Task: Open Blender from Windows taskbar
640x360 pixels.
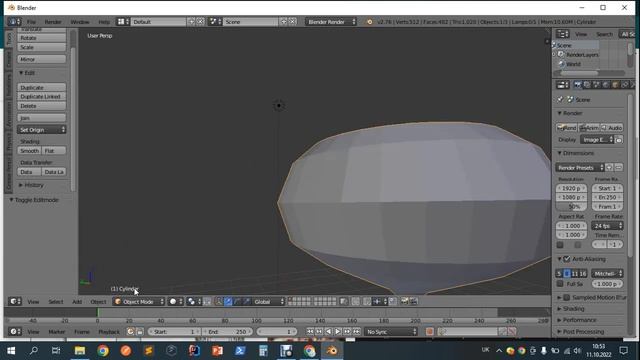Action: (332, 350)
